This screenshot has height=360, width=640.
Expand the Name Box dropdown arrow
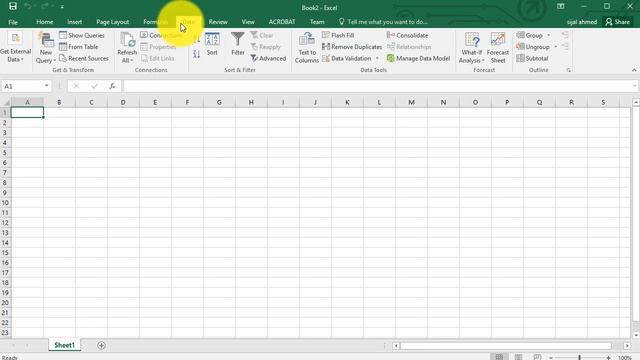pos(47,86)
